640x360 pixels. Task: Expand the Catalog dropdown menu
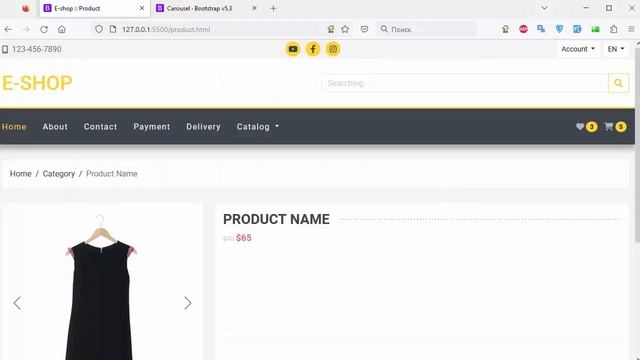[258, 127]
